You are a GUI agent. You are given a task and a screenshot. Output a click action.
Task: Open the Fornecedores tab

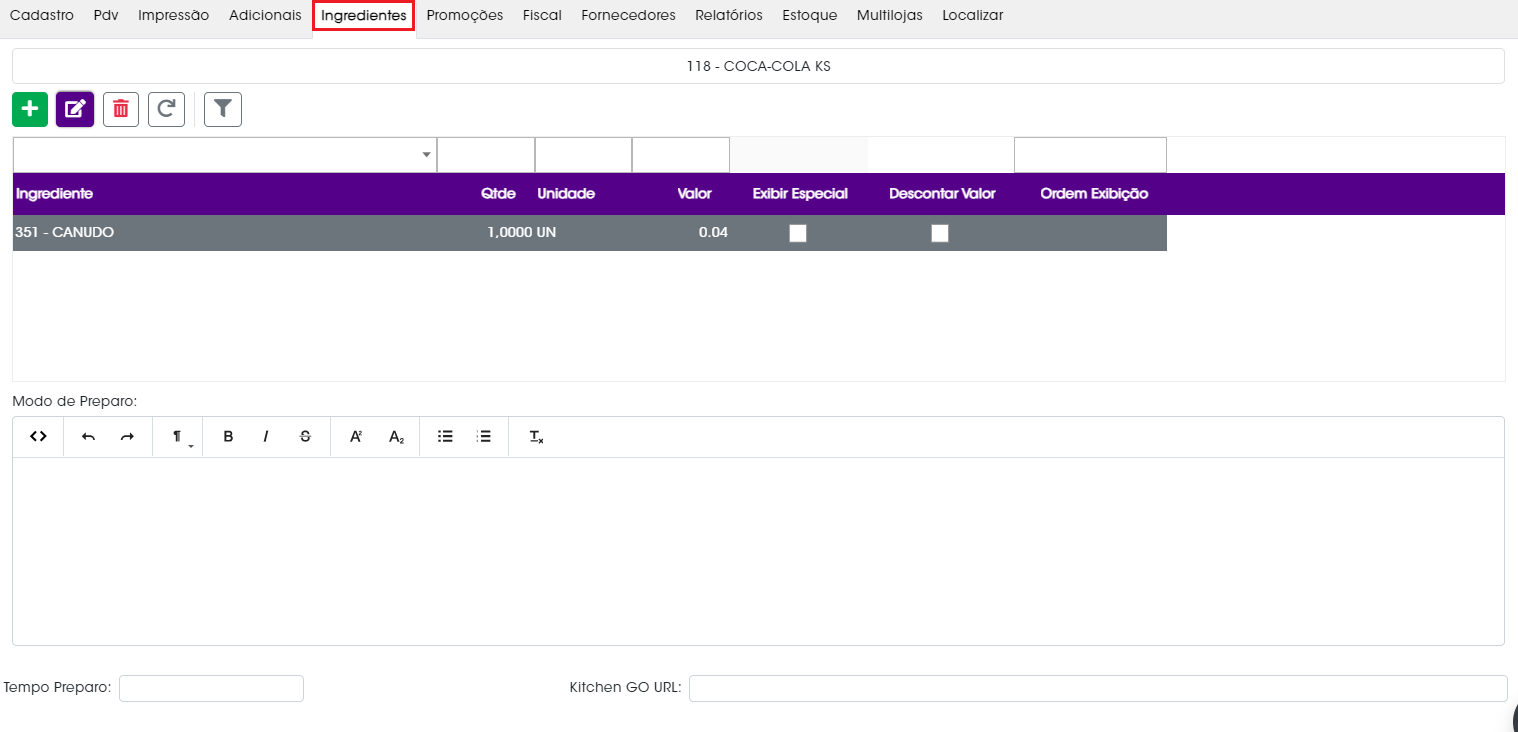[x=628, y=15]
